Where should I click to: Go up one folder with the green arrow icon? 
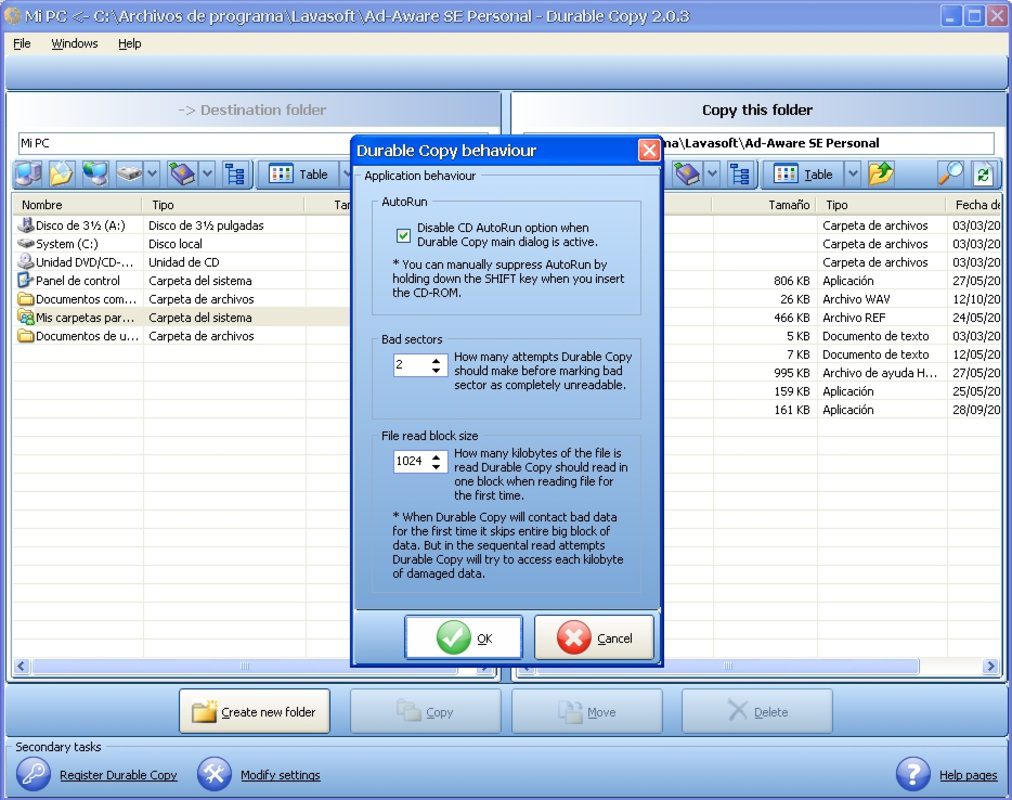coord(880,174)
